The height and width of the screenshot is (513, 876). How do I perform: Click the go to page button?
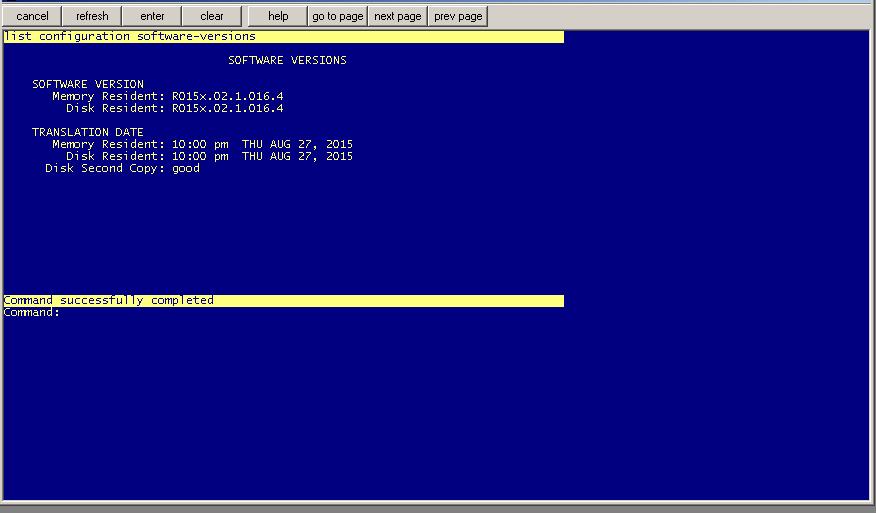click(x=337, y=16)
